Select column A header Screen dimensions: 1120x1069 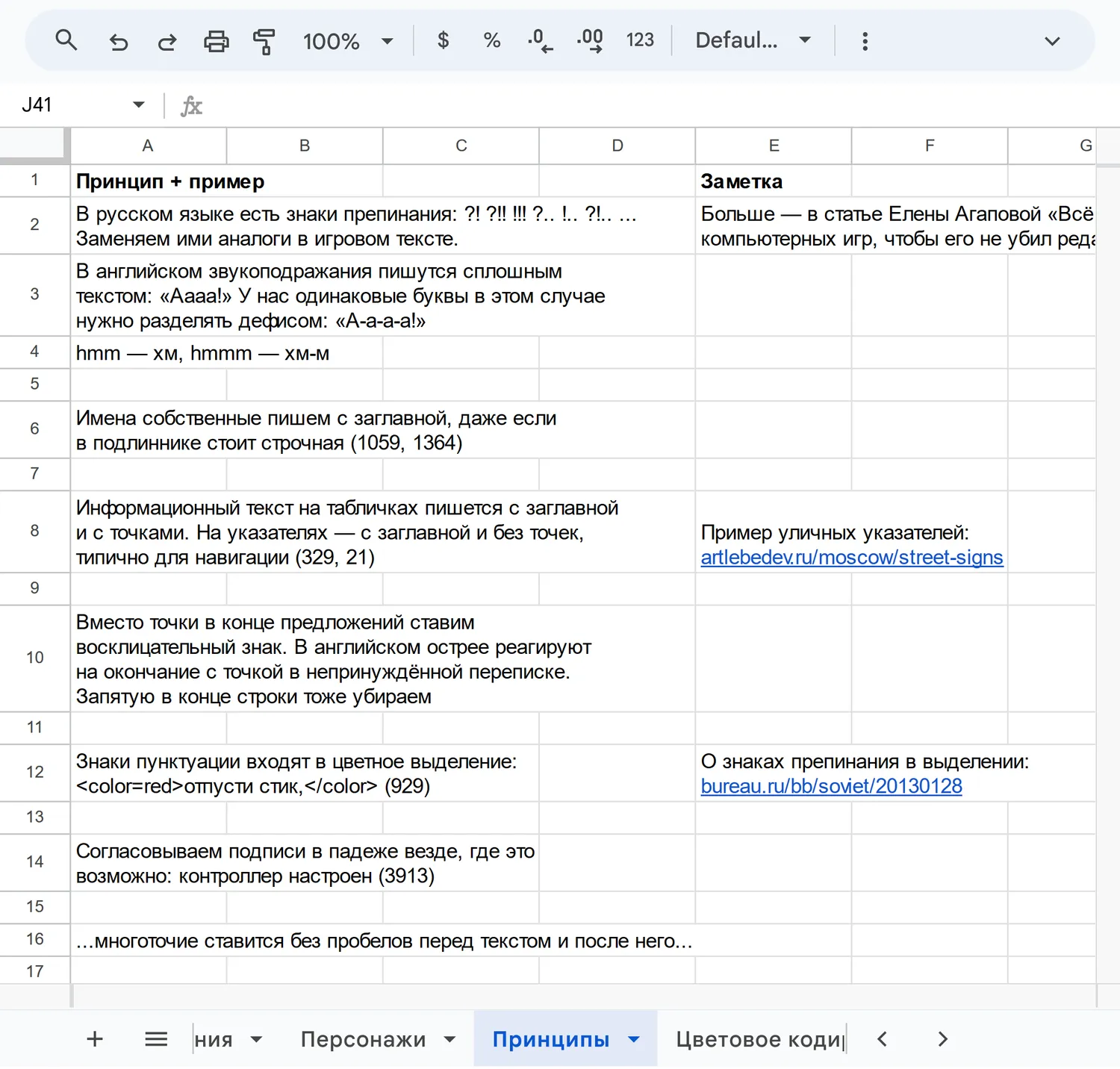148,146
